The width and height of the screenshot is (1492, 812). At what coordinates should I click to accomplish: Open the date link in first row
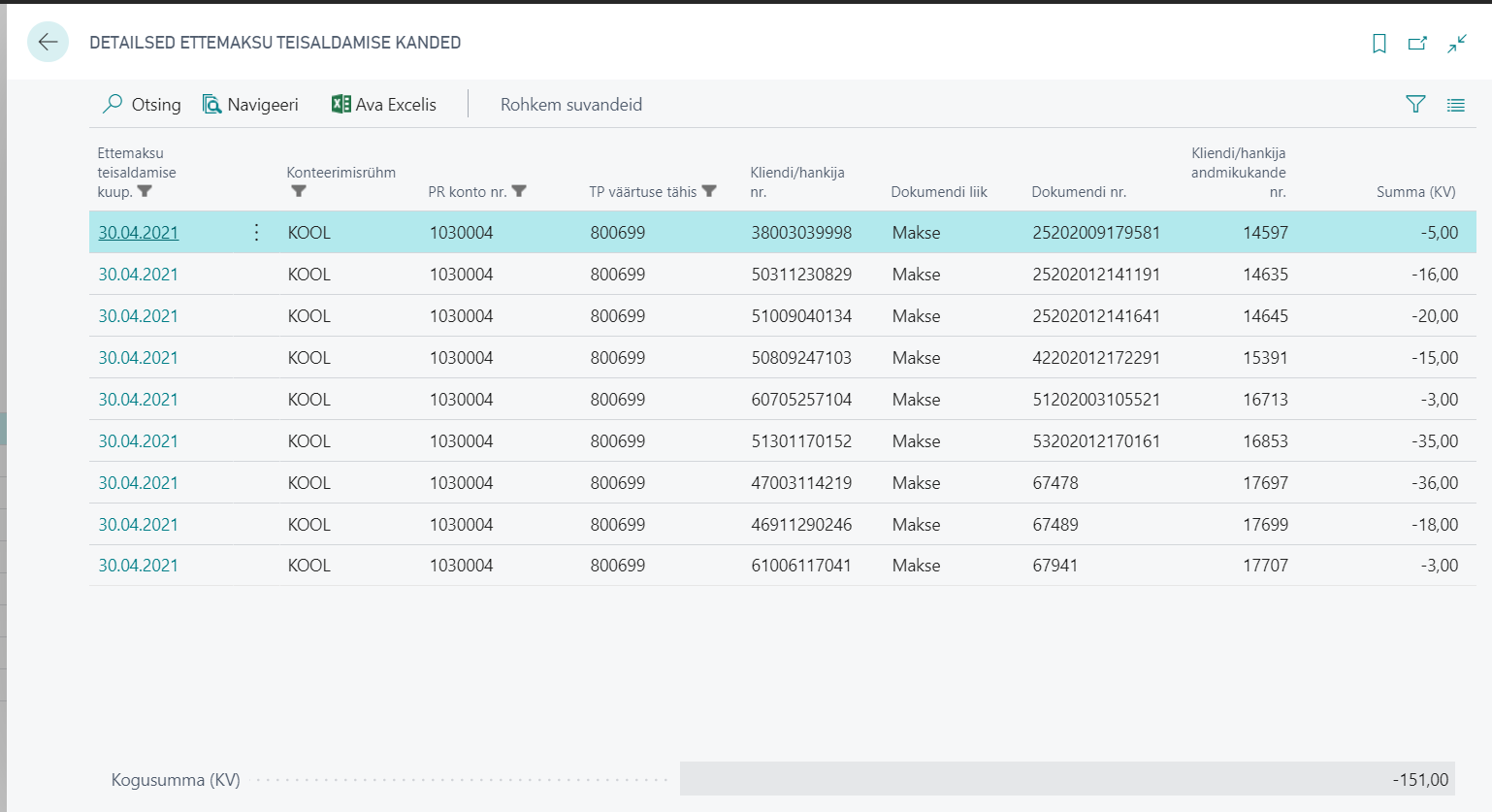coord(139,233)
